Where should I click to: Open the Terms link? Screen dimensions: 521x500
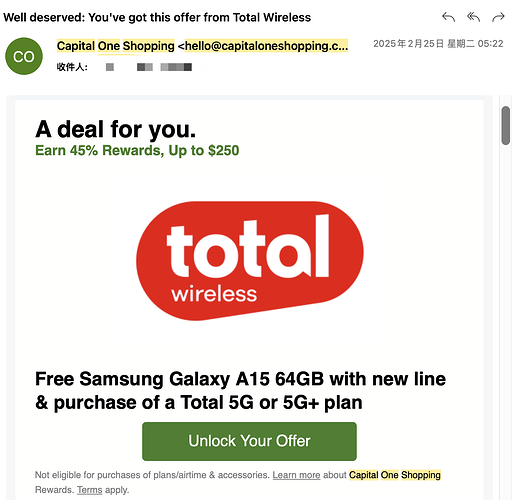(x=90, y=490)
